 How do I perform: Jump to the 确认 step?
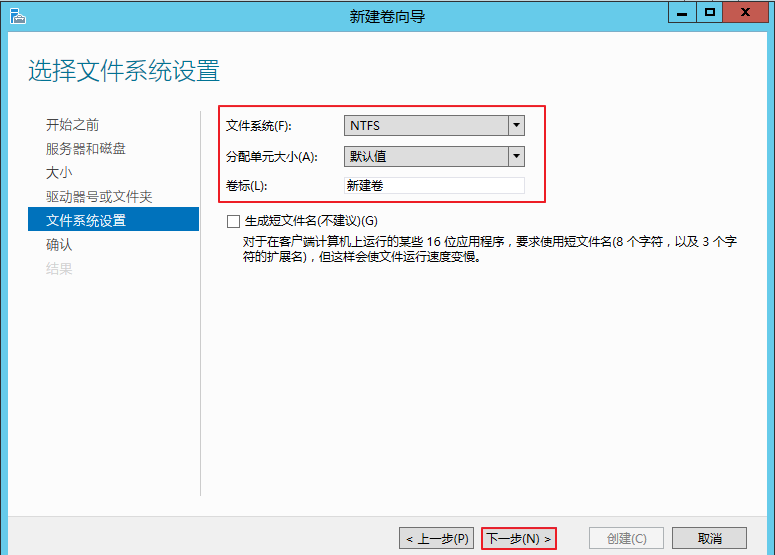pos(59,245)
